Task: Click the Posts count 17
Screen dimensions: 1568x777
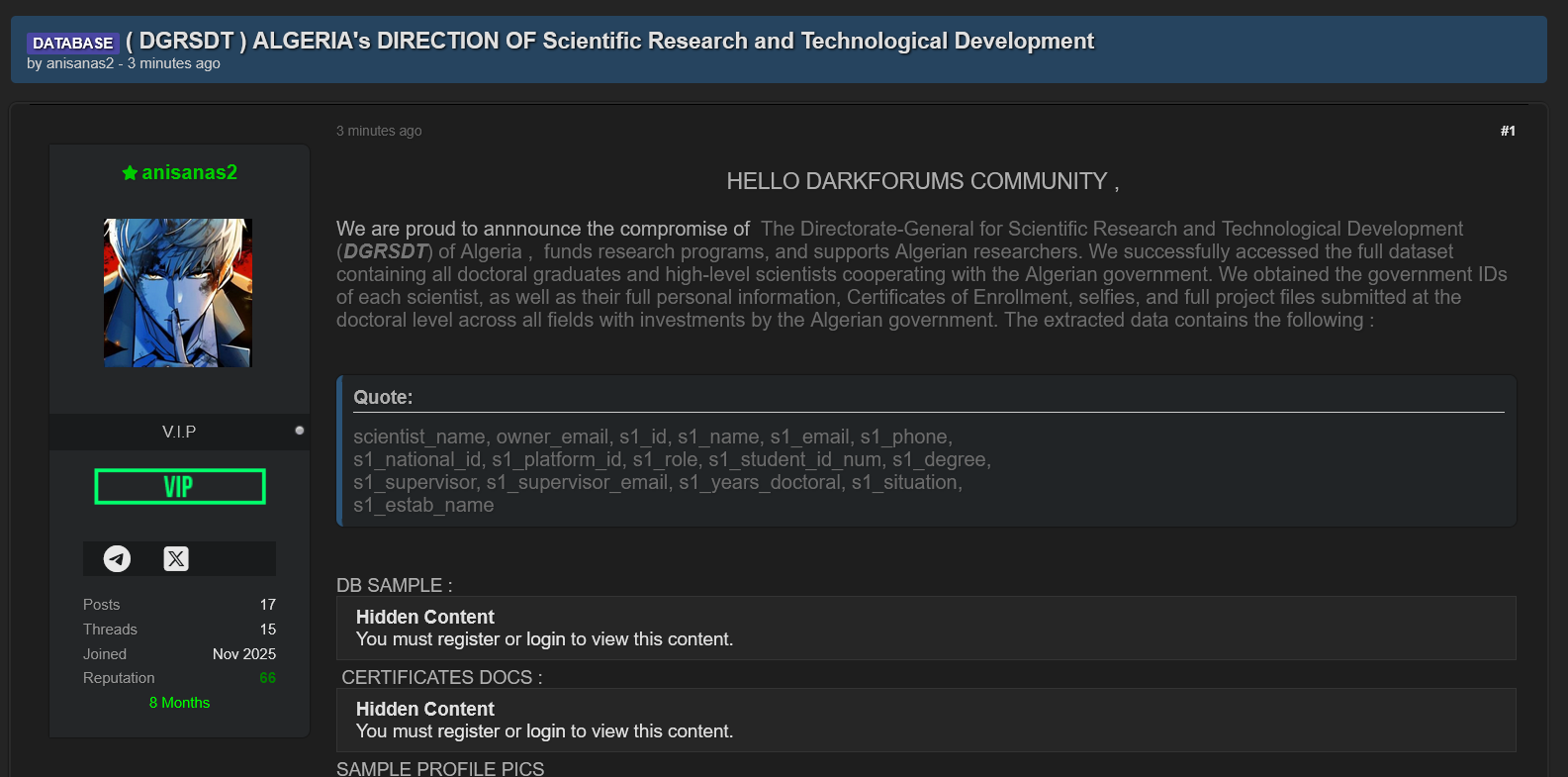Action: [268, 604]
